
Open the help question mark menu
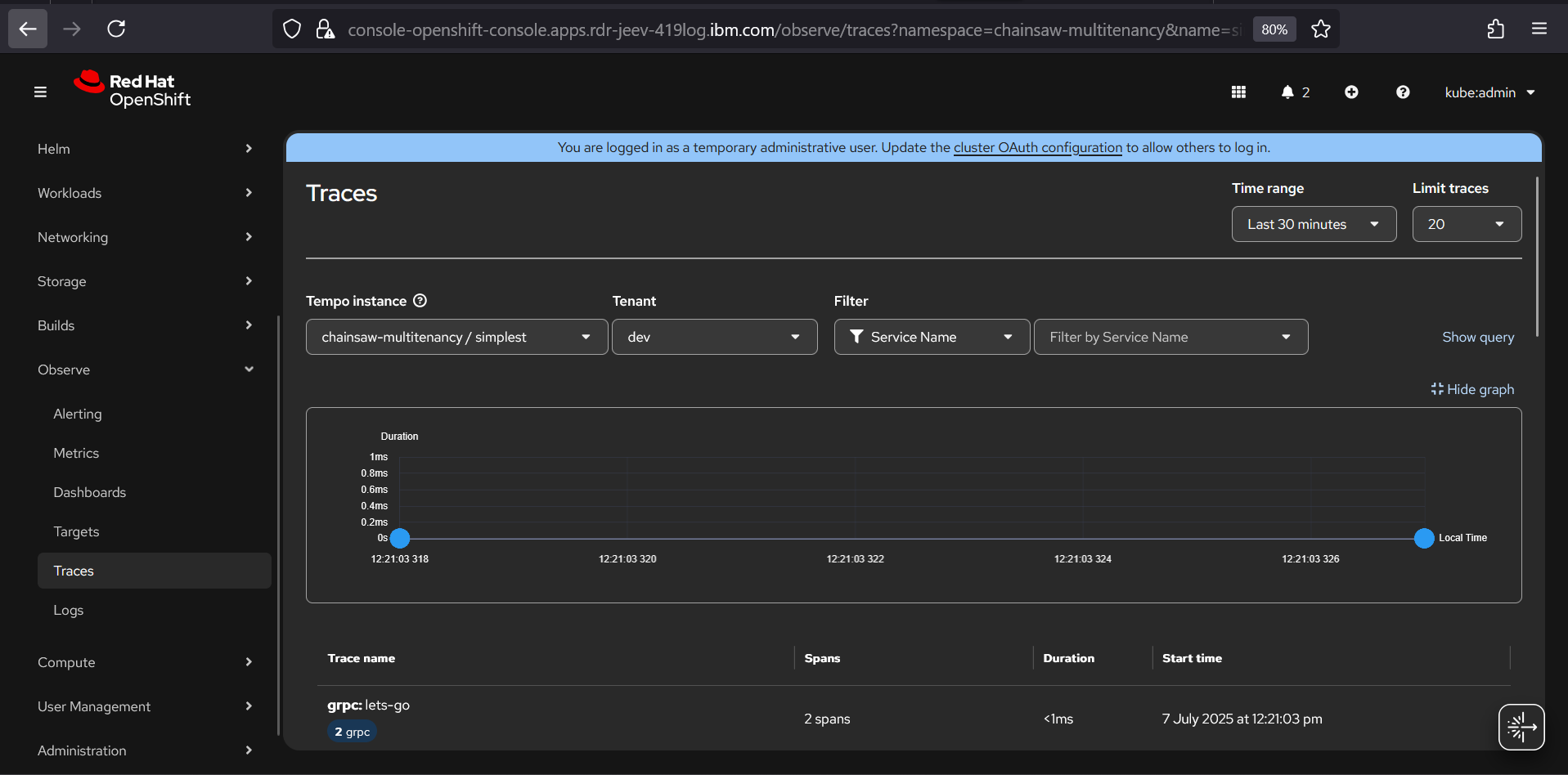pyautogui.click(x=1403, y=92)
